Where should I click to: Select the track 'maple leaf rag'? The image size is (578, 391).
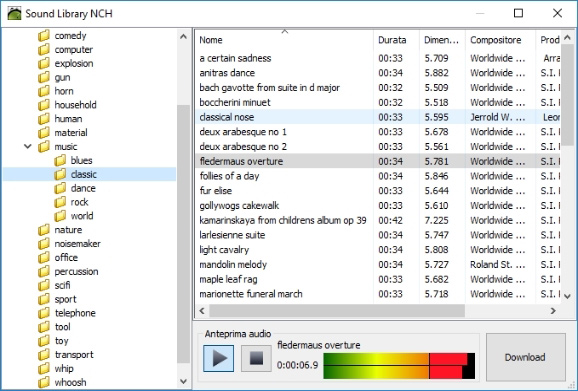click(229, 279)
